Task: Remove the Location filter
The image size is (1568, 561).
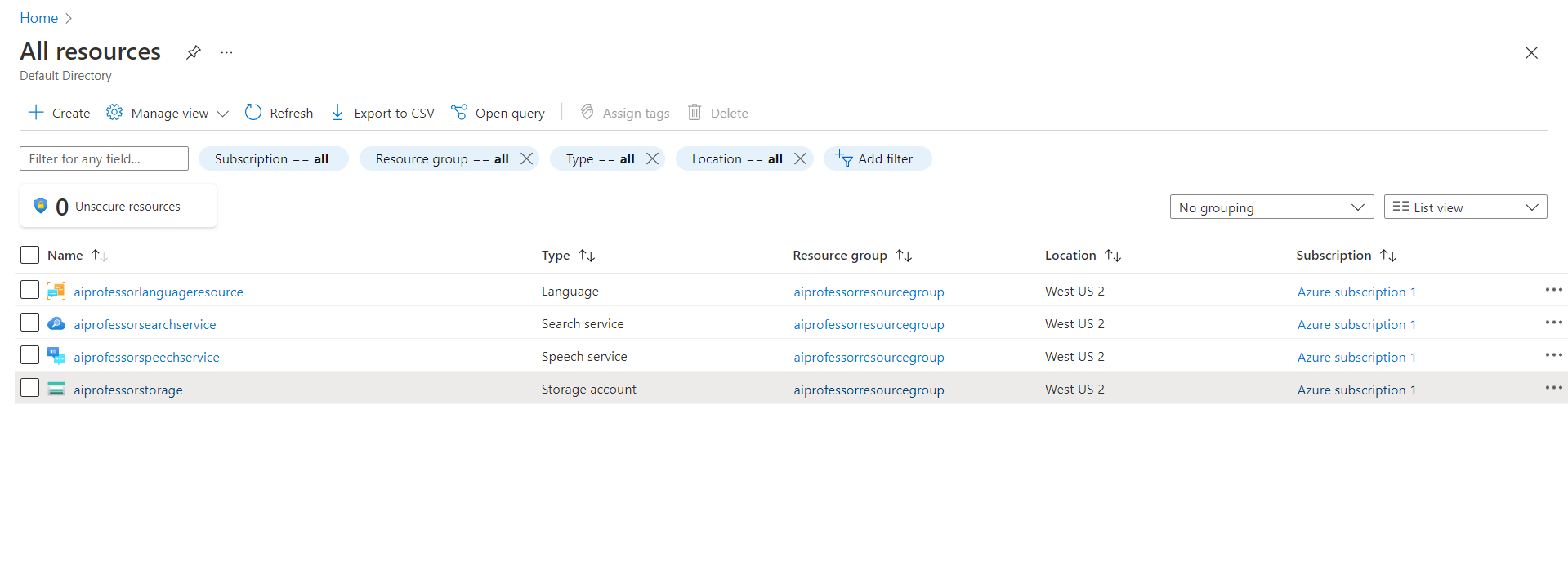Action: click(x=801, y=158)
